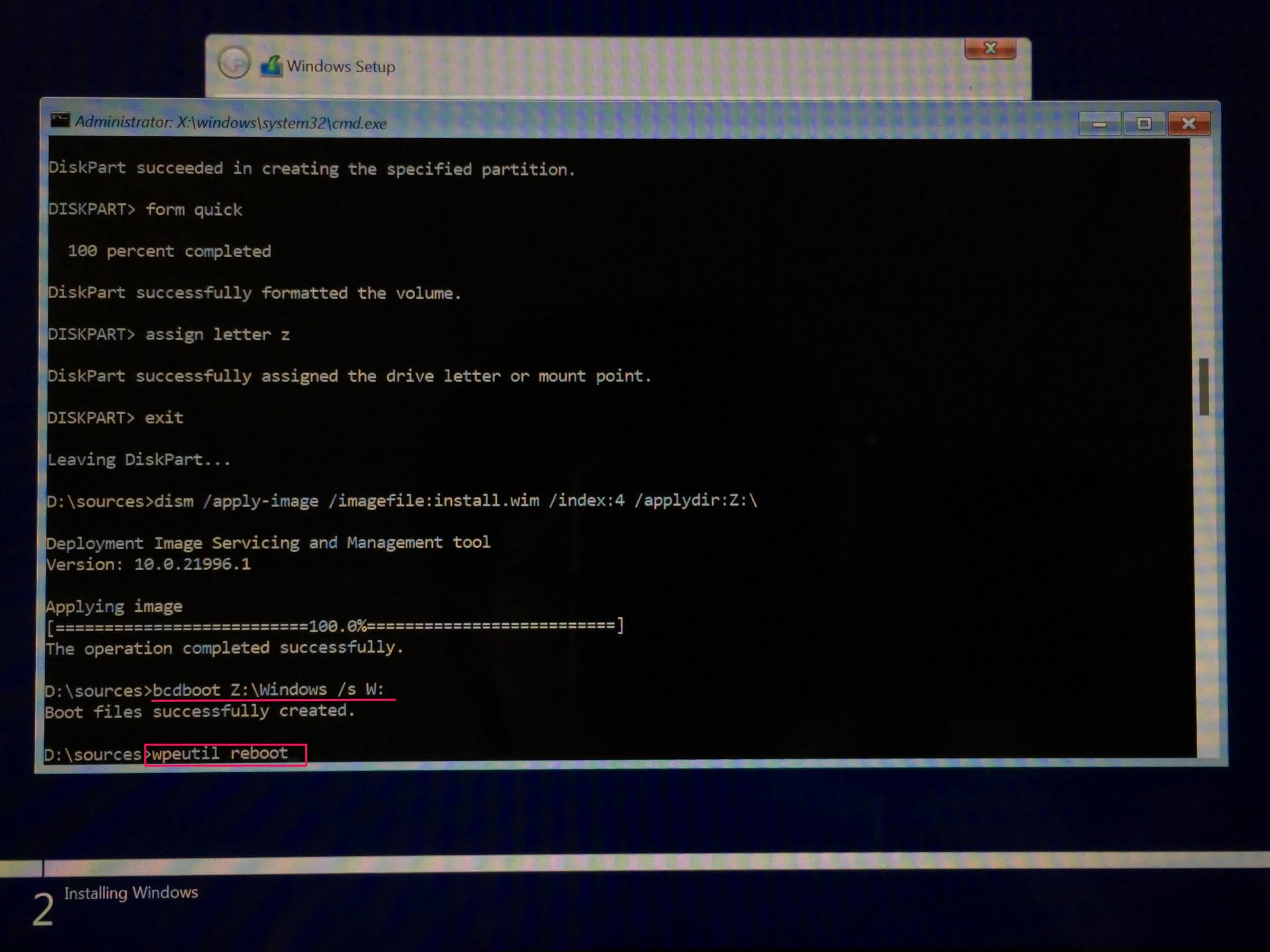1270x952 pixels.
Task: Click the Installing Windows step label
Action: (131, 892)
